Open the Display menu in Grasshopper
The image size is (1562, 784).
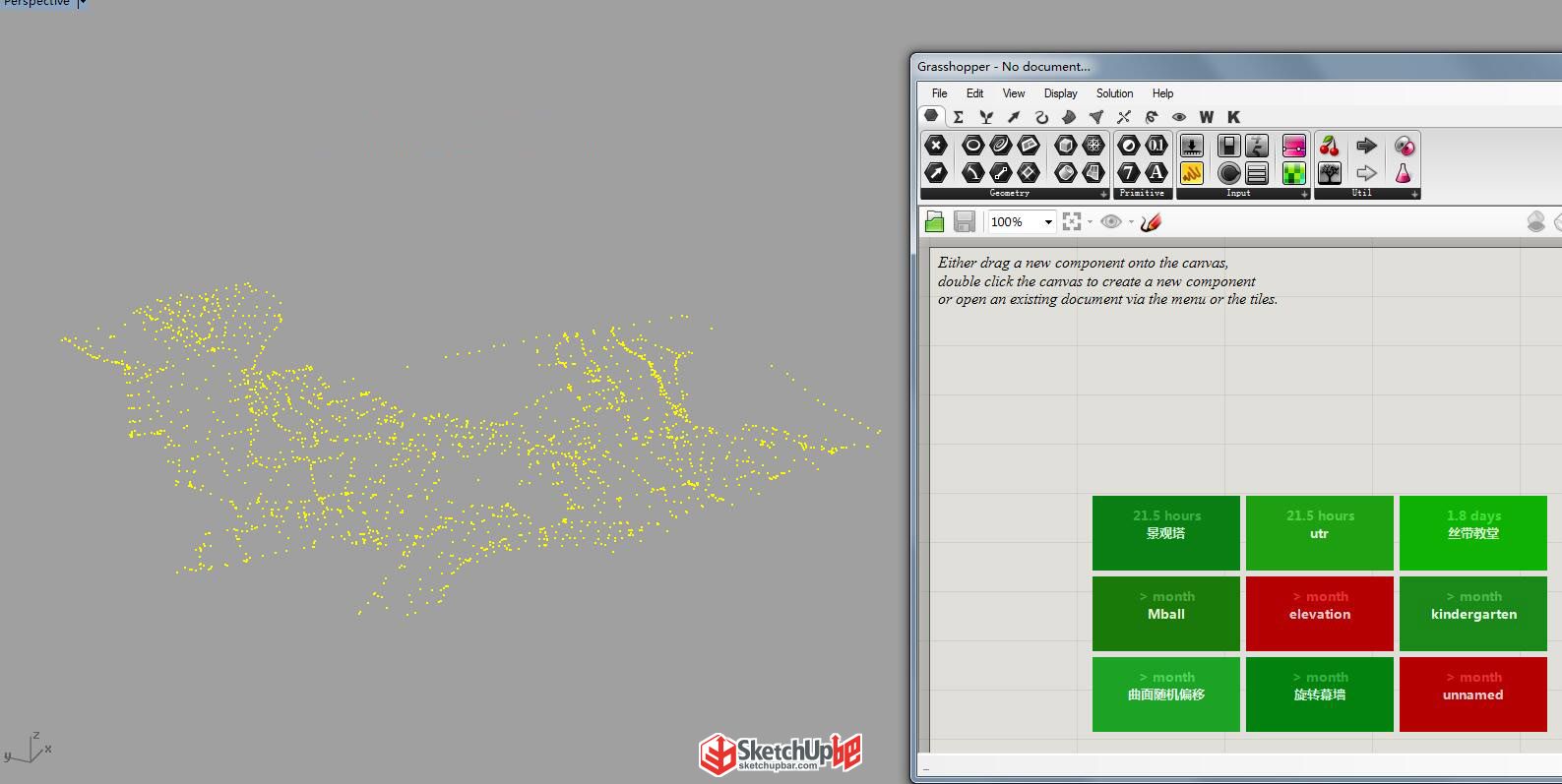(1060, 93)
